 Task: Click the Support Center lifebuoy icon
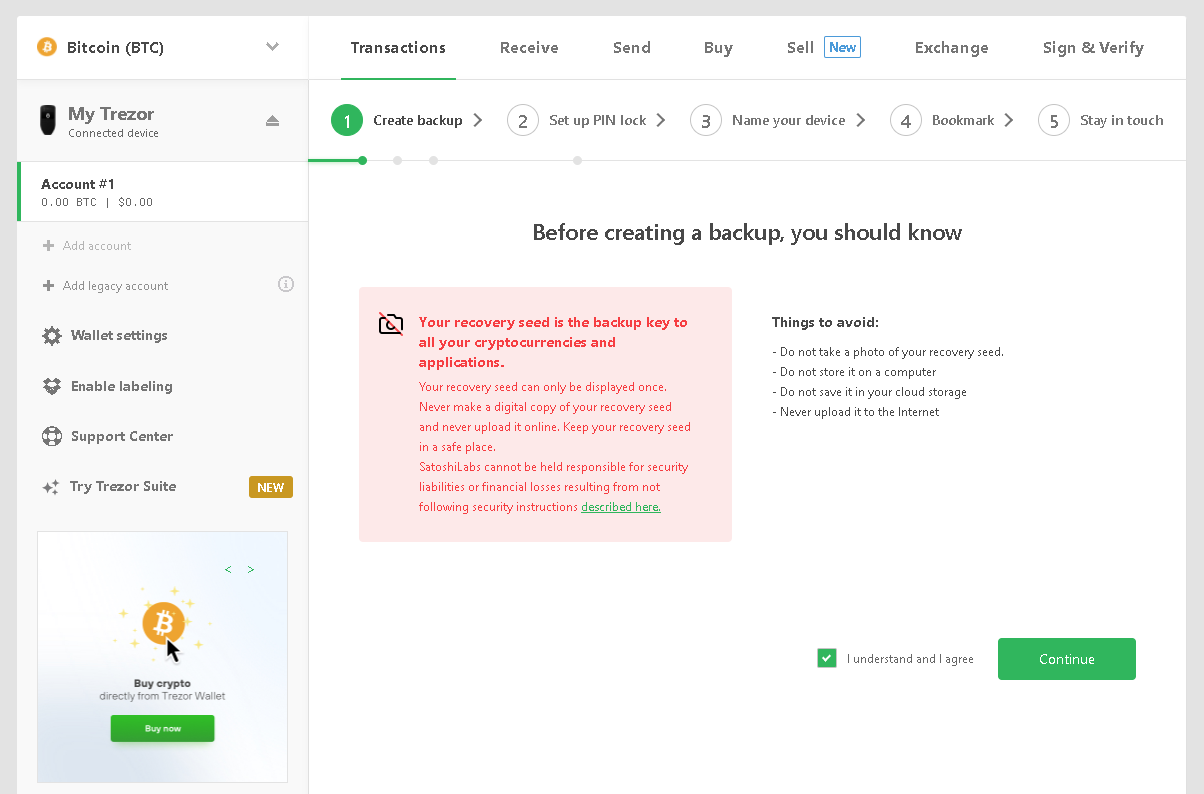click(52, 436)
